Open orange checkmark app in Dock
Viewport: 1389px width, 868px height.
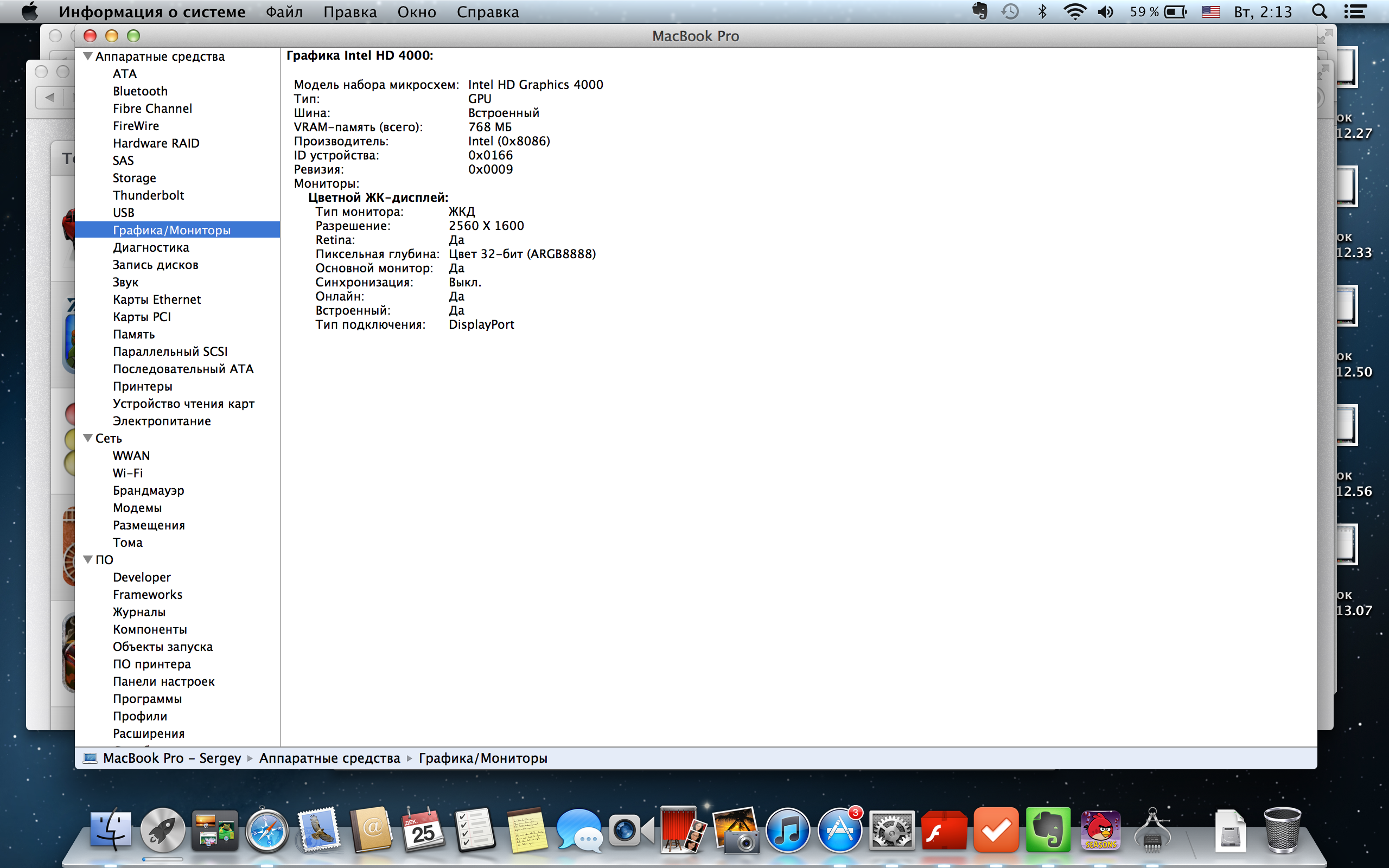point(996,830)
